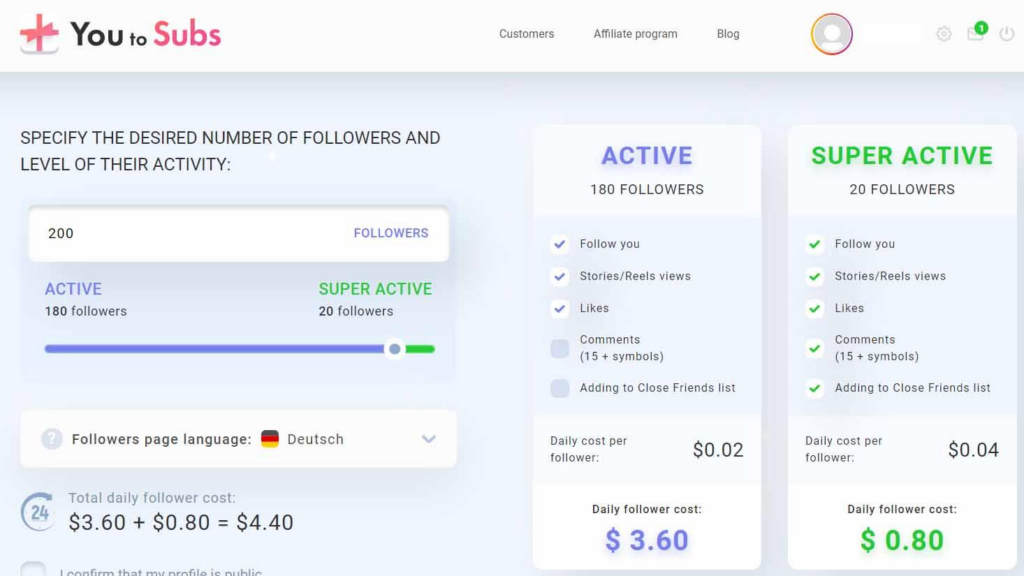Toggle Comments checkbox in Active plan
The width and height of the screenshot is (1024, 576).
[x=560, y=349]
